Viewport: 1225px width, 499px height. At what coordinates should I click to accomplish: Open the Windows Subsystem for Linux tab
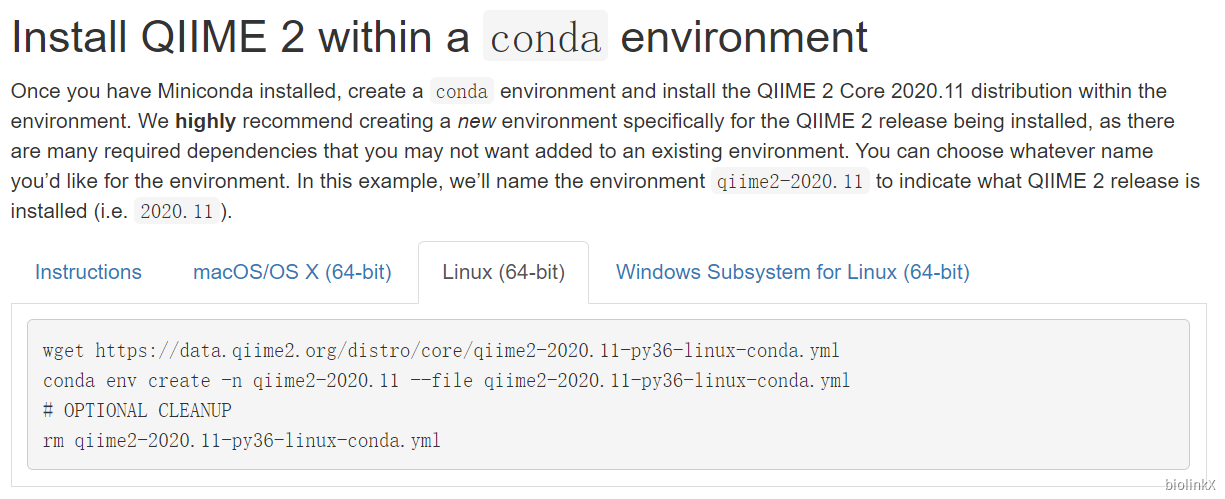tap(792, 272)
